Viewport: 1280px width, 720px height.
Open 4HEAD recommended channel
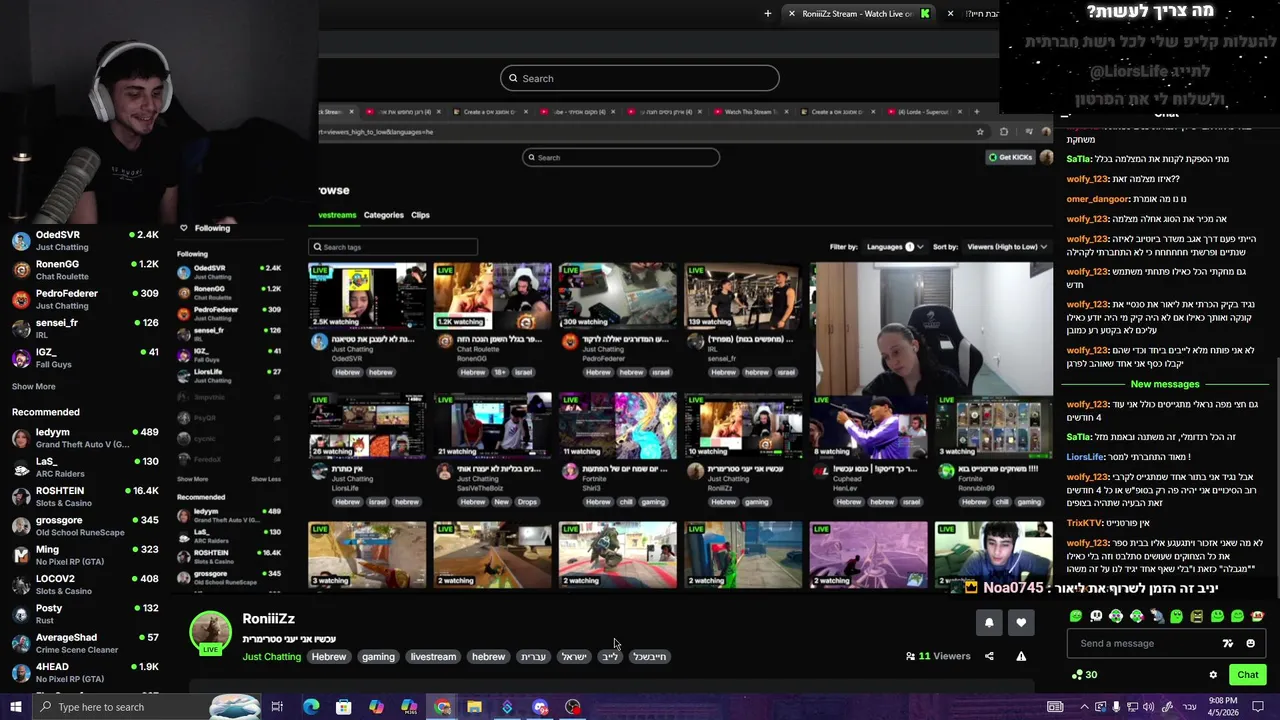click(x=85, y=672)
